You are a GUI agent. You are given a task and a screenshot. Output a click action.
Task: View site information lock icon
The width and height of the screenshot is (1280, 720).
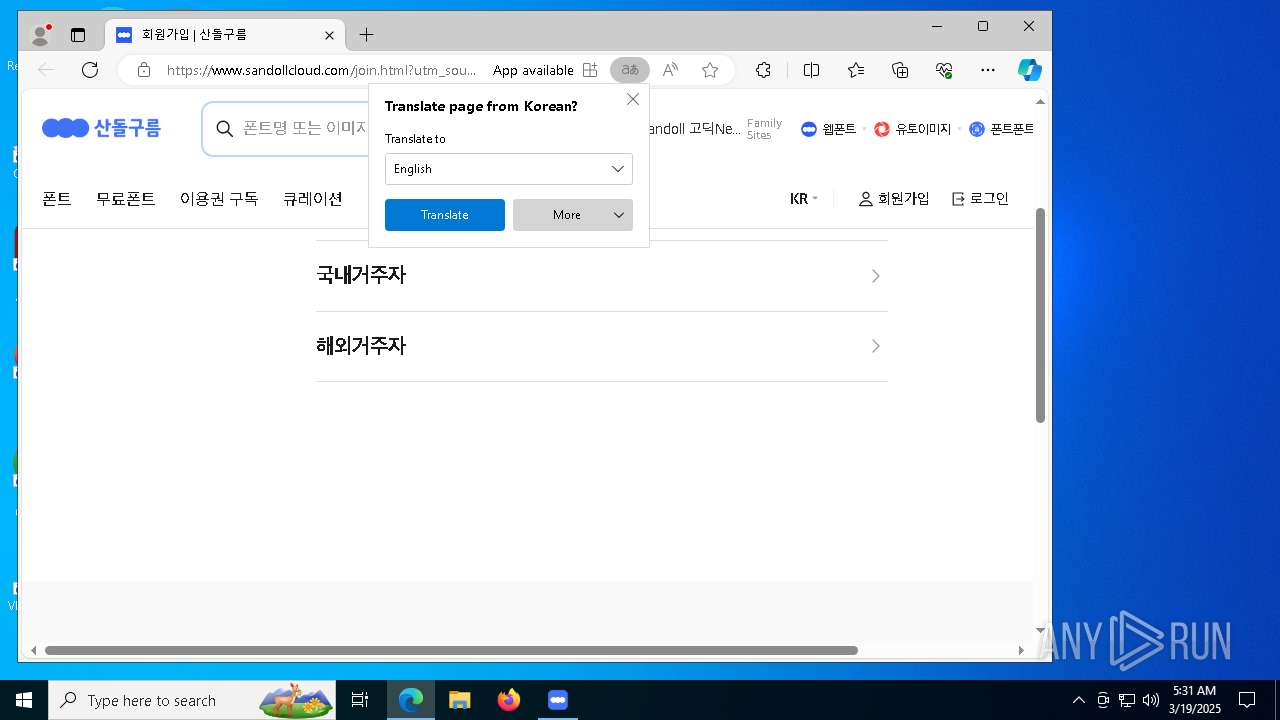[x=144, y=70]
